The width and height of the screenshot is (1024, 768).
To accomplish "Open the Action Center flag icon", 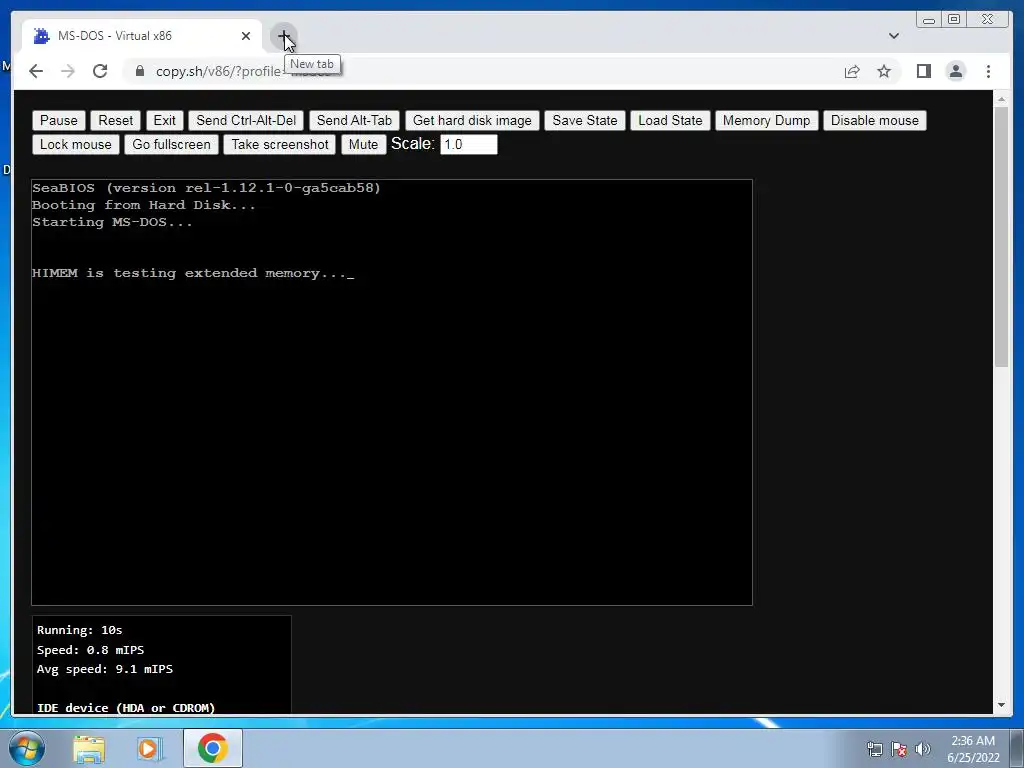I will click(x=899, y=749).
